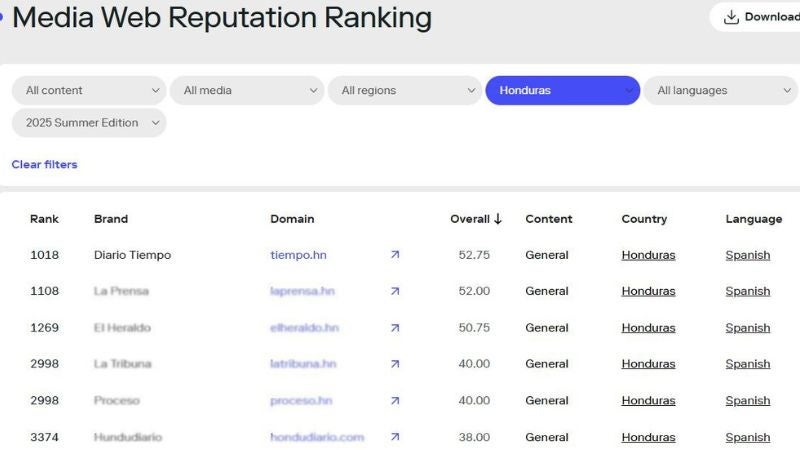800x450 pixels.
Task: Click Spanish language link in Proceso row
Action: (748, 401)
